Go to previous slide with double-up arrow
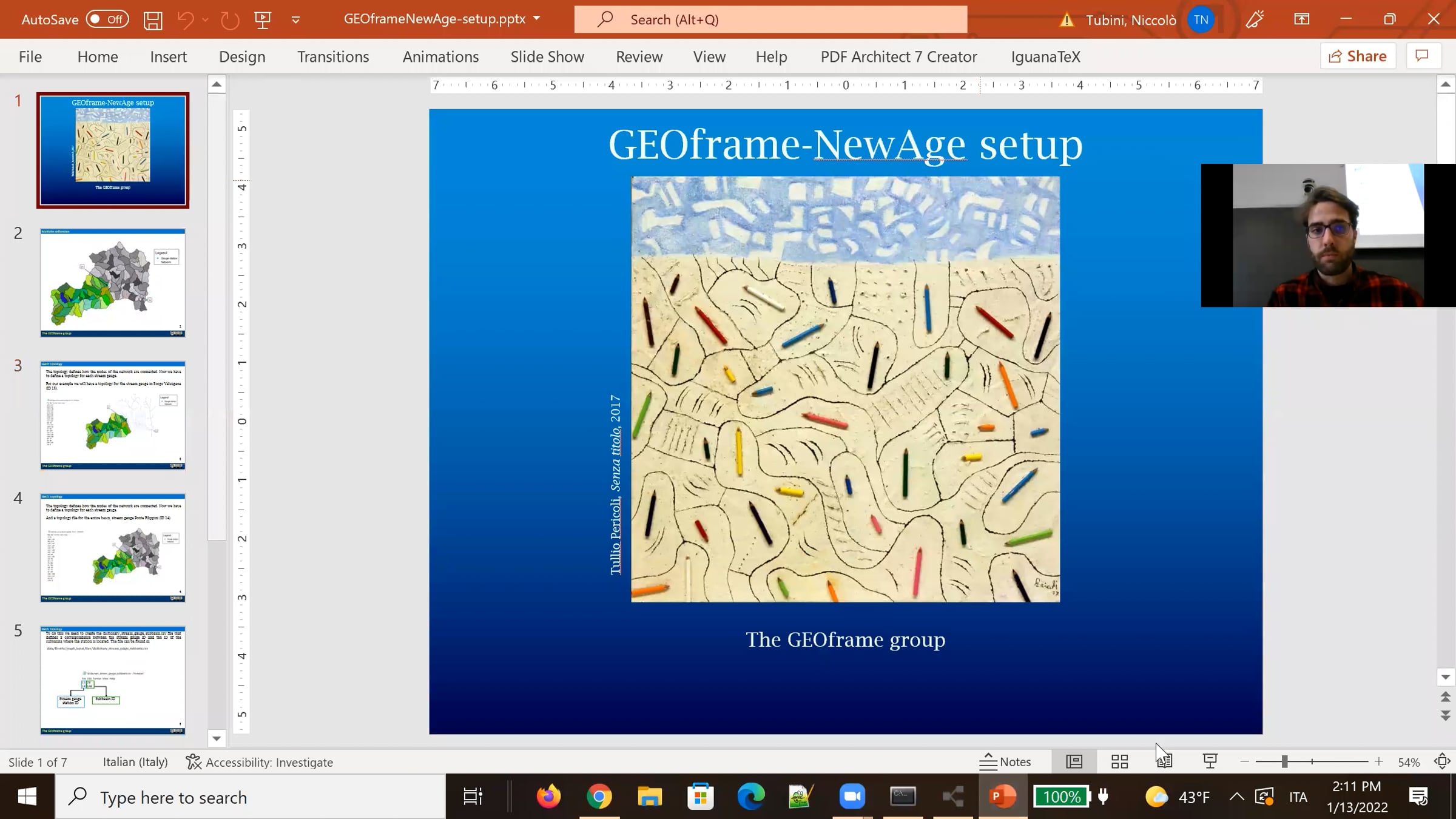1456x819 pixels. coord(1446,697)
